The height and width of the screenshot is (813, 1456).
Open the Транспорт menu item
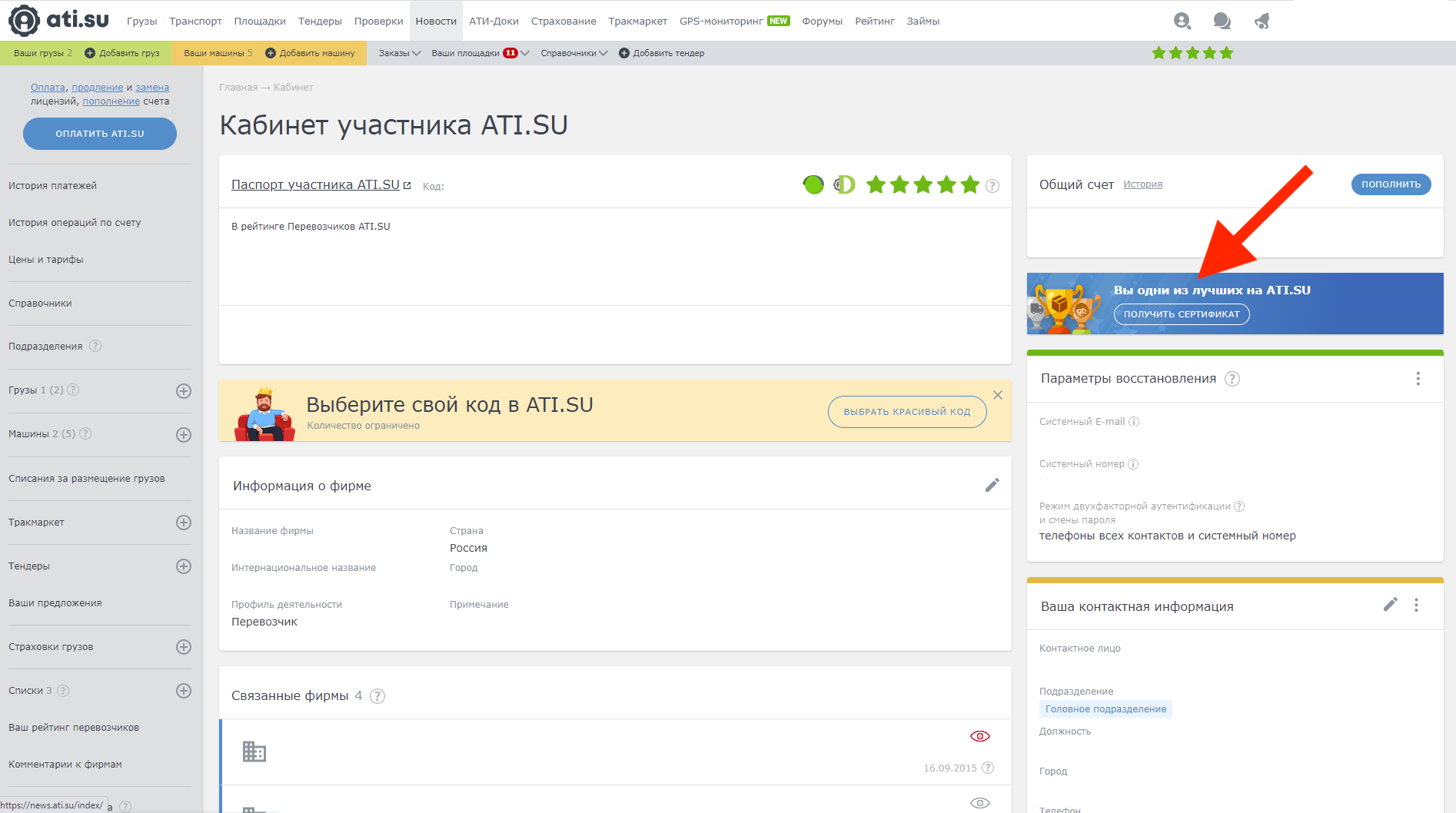[x=195, y=21]
